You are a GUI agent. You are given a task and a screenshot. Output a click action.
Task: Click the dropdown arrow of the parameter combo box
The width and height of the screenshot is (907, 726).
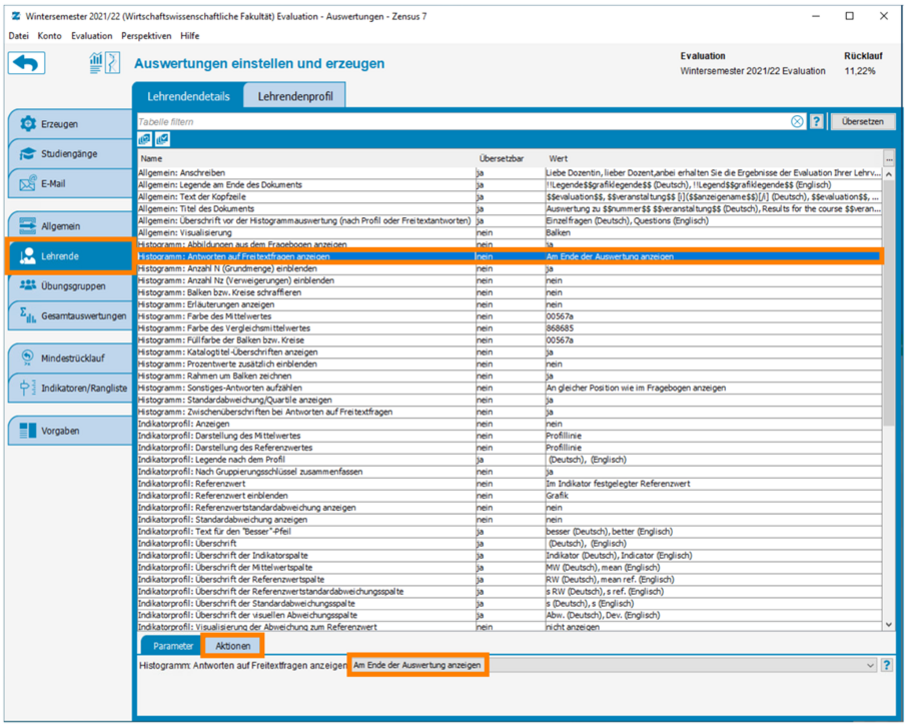870,666
